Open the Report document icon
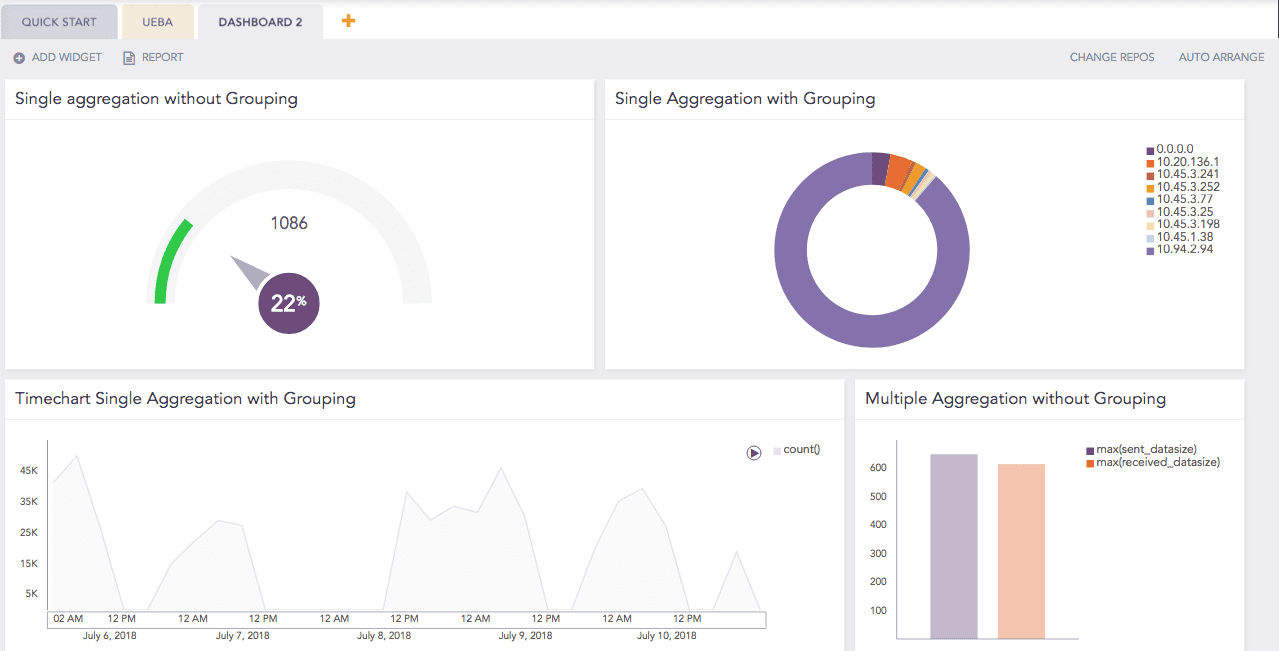This screenshot has height=651, width=1279. tap(127, 57)
